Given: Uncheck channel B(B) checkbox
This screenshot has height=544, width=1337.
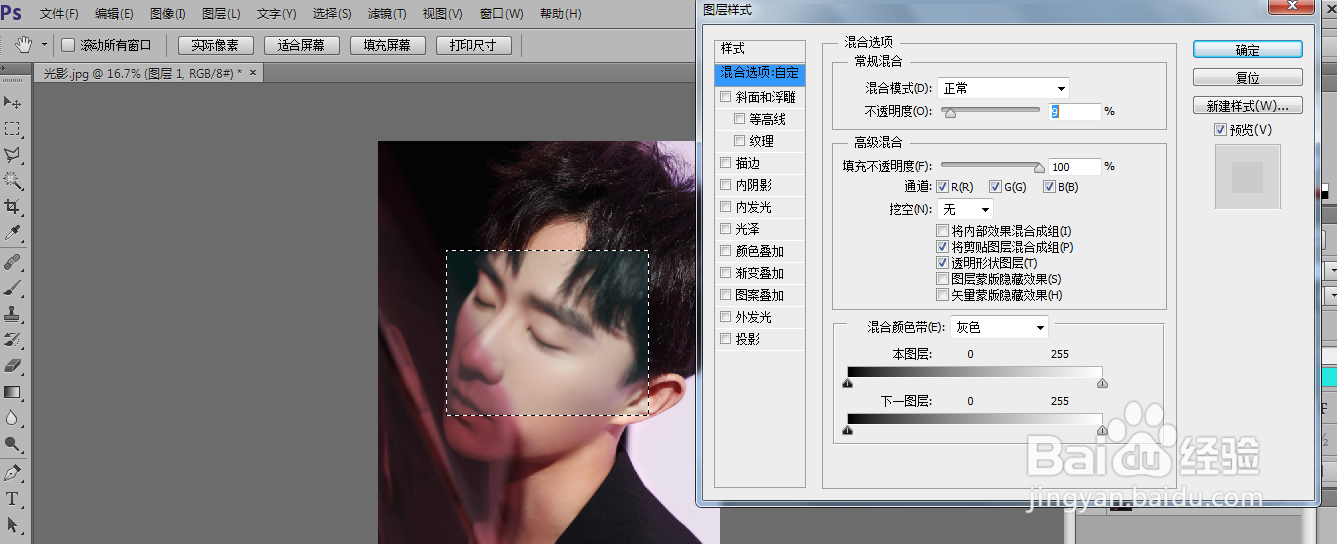Looking at the screenshot, I should pos(1049,187).
